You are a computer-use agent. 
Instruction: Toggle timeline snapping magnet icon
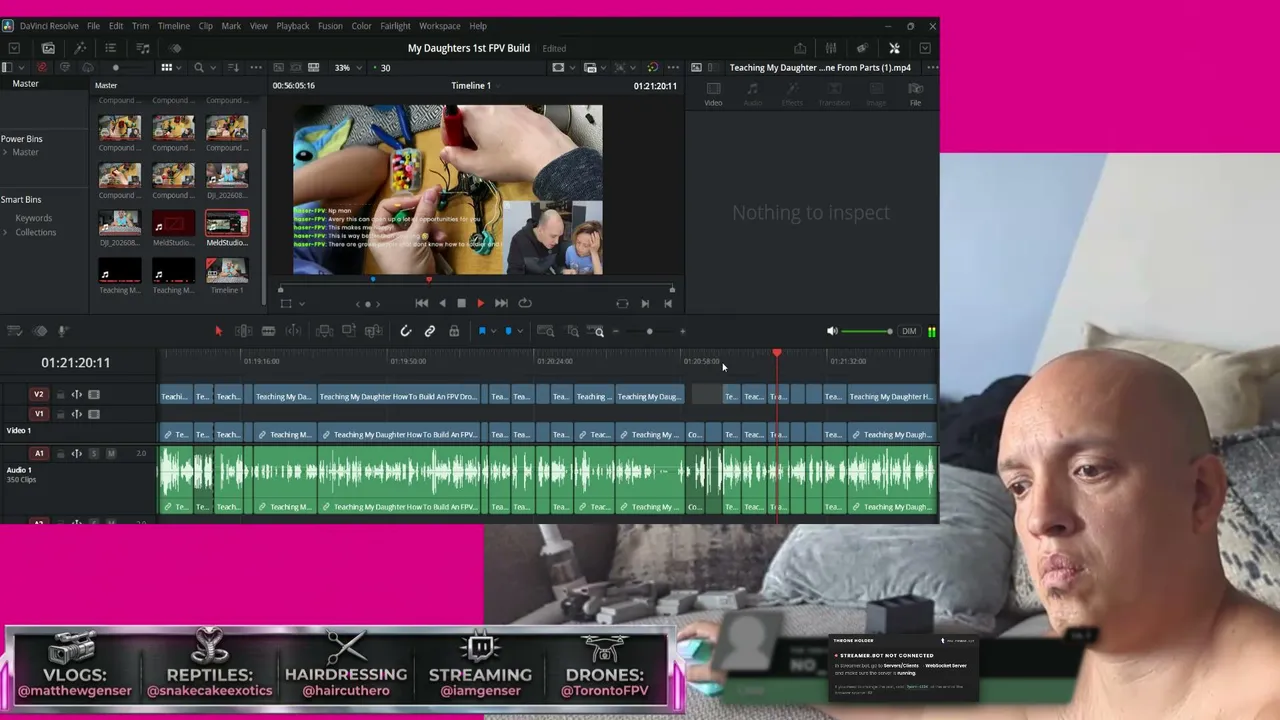(405, 331)
